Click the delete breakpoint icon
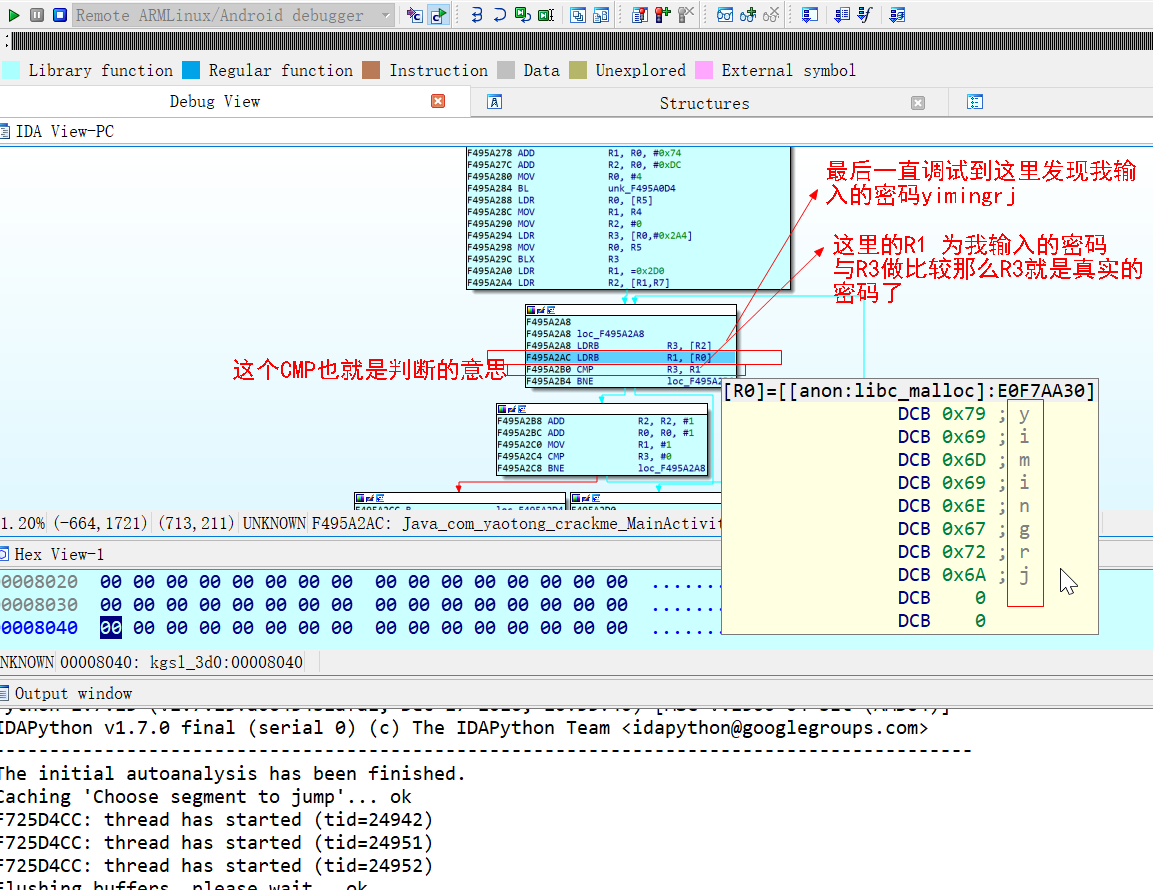Image resolution: width=1153 pixels, height=890 pixels. click(x=685, y=15)
